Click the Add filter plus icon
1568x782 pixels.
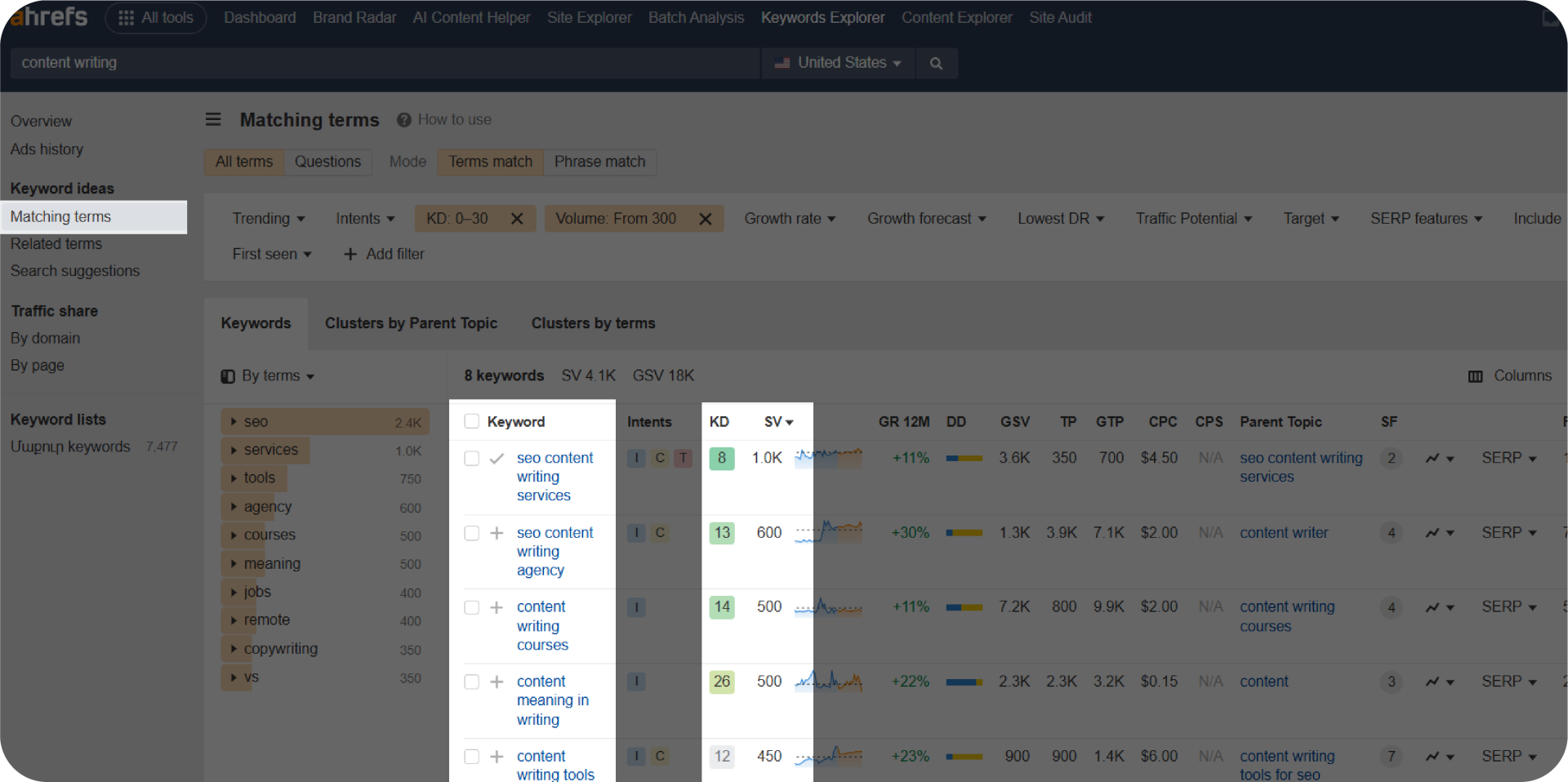(350, 254)
